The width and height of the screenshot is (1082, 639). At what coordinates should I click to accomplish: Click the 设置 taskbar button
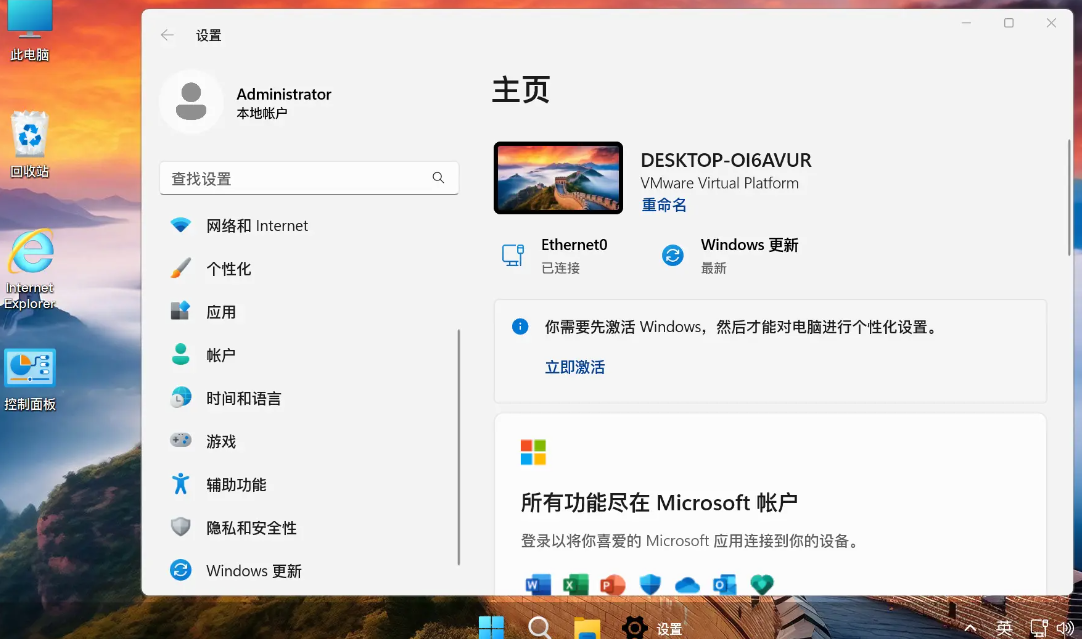click(652, 628)
